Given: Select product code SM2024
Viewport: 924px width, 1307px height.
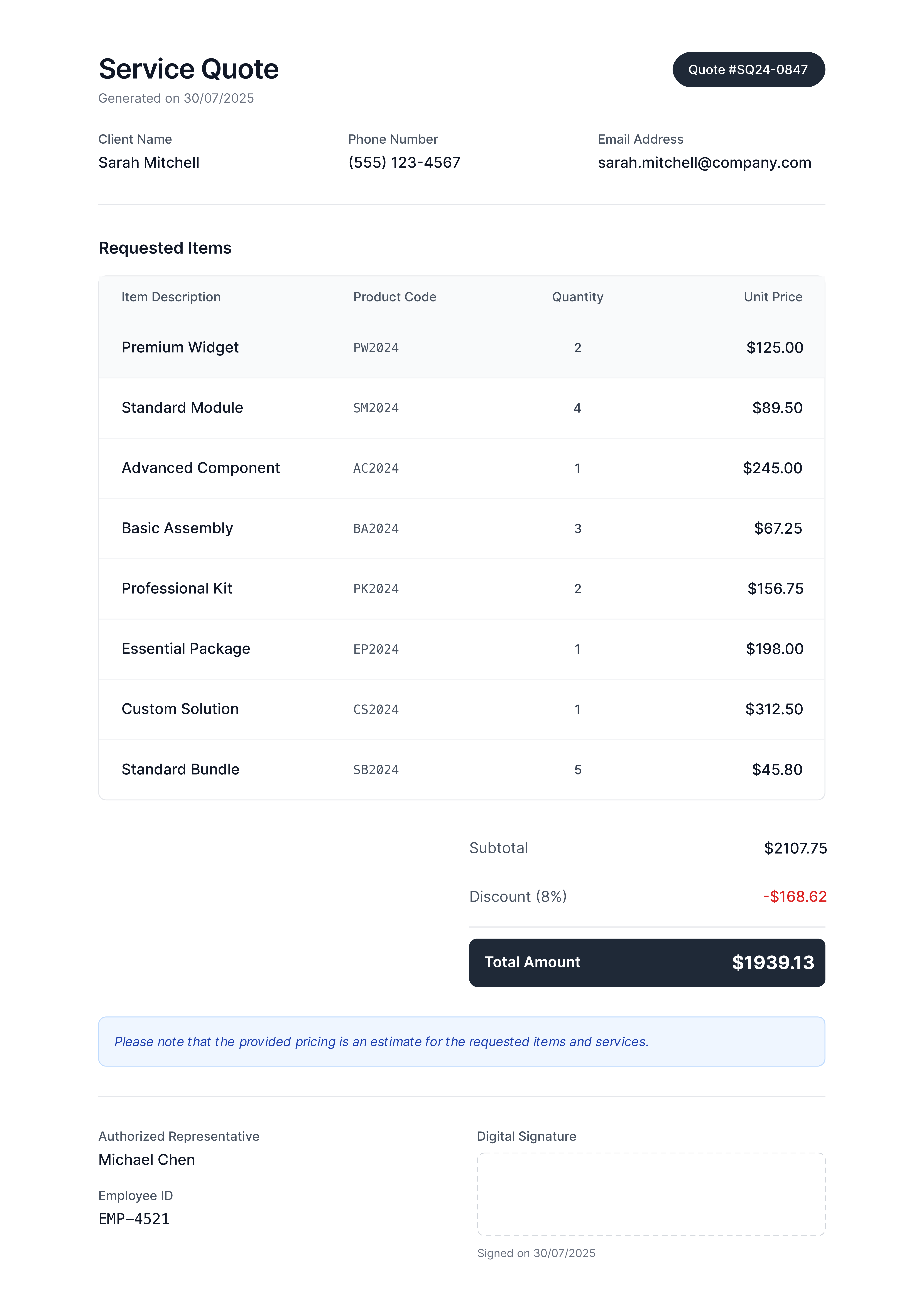Looking at the screenshot, I should tap(376, 408).
